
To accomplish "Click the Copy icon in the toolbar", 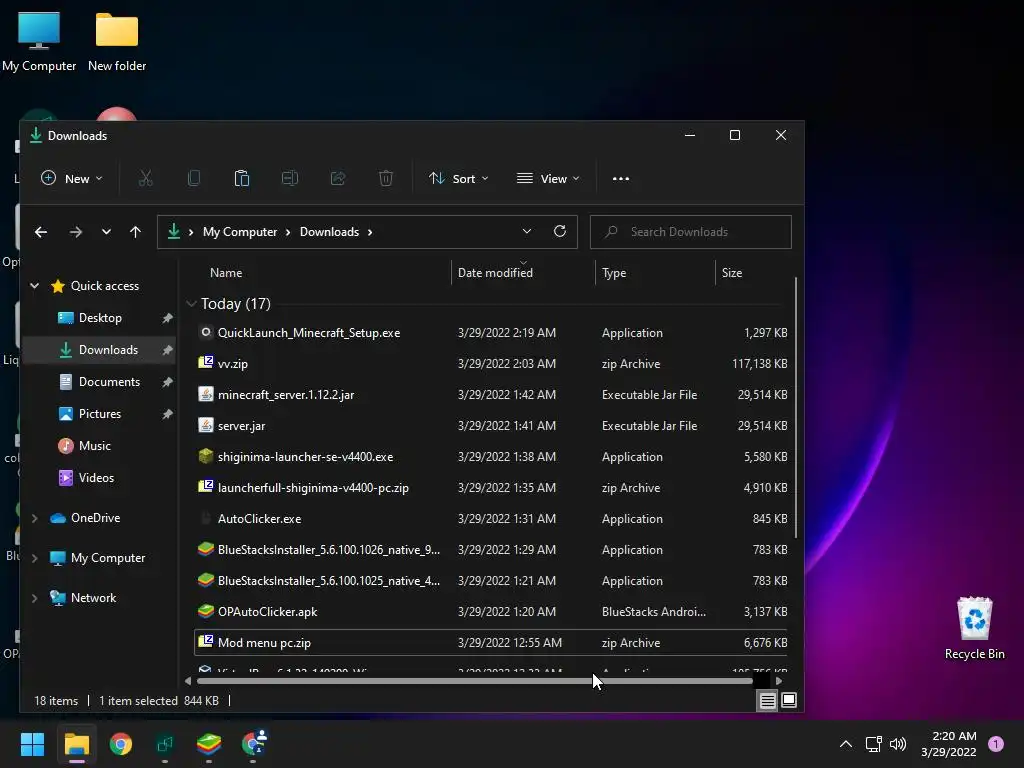I will pos(194,178).
